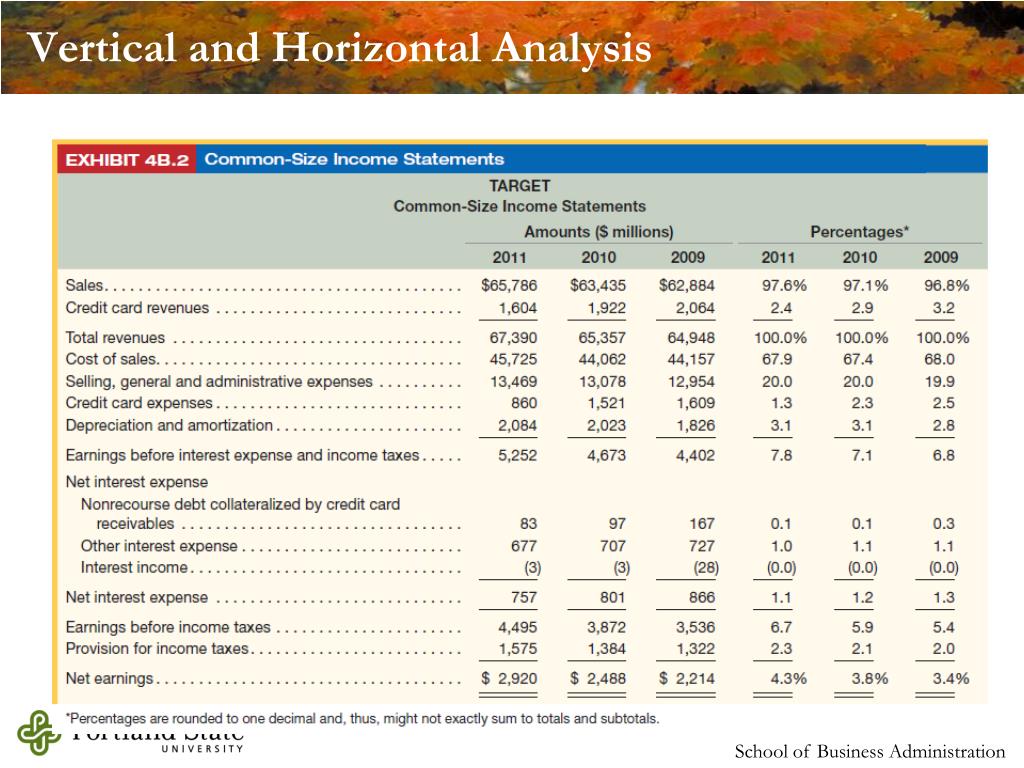Click earnings before income taxes value 4,495
The width and height of the screenshot is (1024, 768).
tap(518, 627)
